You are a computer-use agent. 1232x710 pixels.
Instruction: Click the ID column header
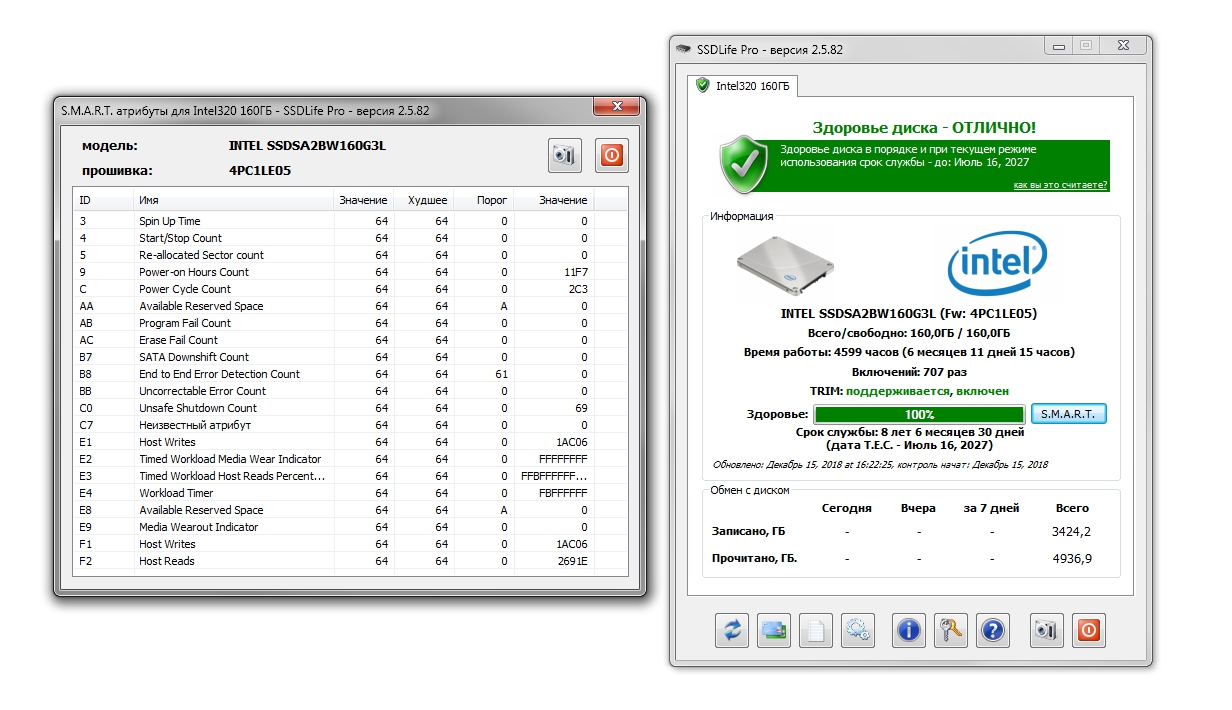click(x=103, y=200)
